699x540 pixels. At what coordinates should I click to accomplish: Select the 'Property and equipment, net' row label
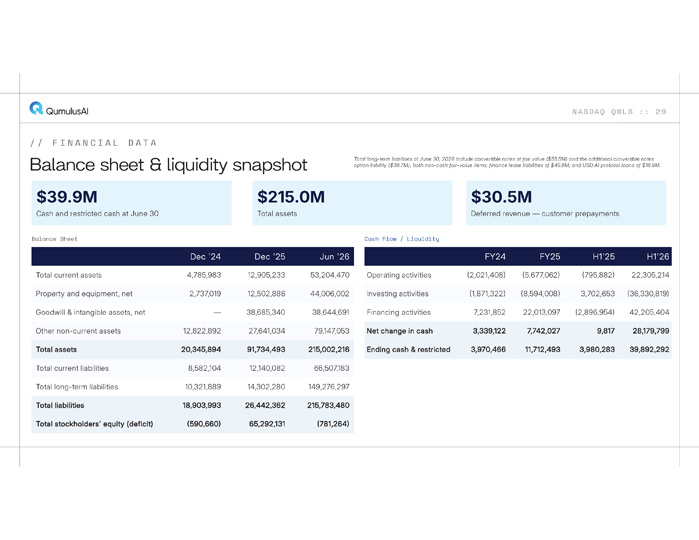point(84,294)
